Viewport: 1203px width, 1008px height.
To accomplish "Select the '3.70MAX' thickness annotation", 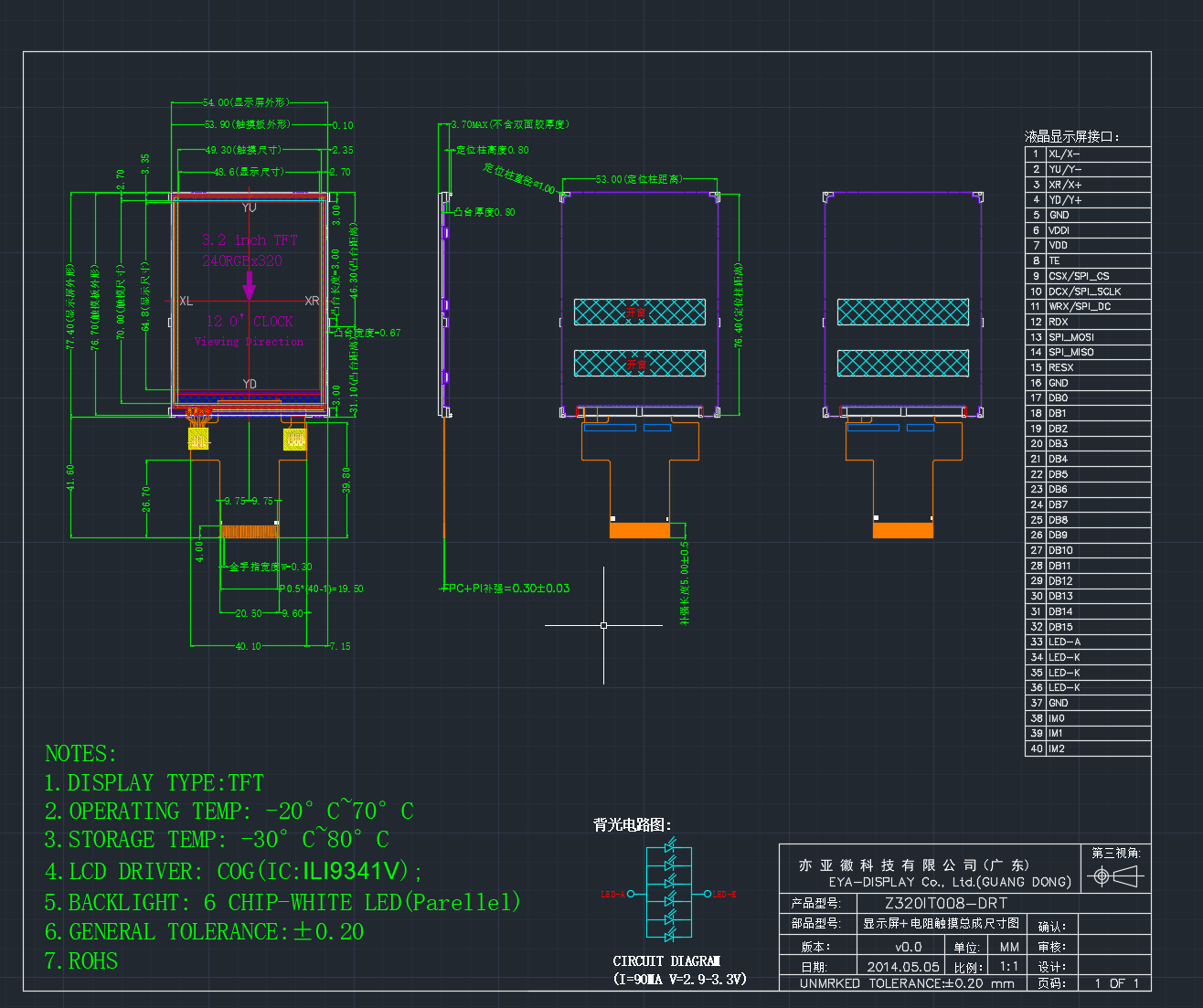I will pos(510,124).
